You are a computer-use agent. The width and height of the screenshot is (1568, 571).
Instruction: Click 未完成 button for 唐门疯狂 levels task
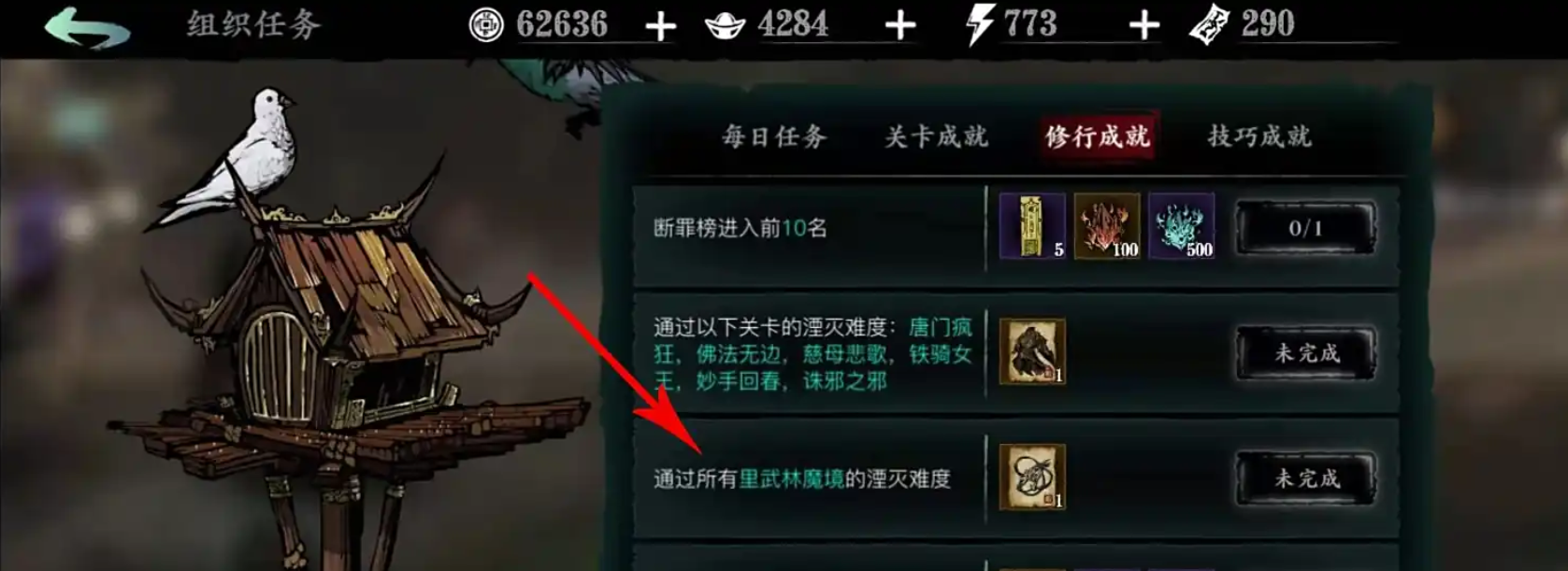pyautogui.click(x=1306, y=353)
